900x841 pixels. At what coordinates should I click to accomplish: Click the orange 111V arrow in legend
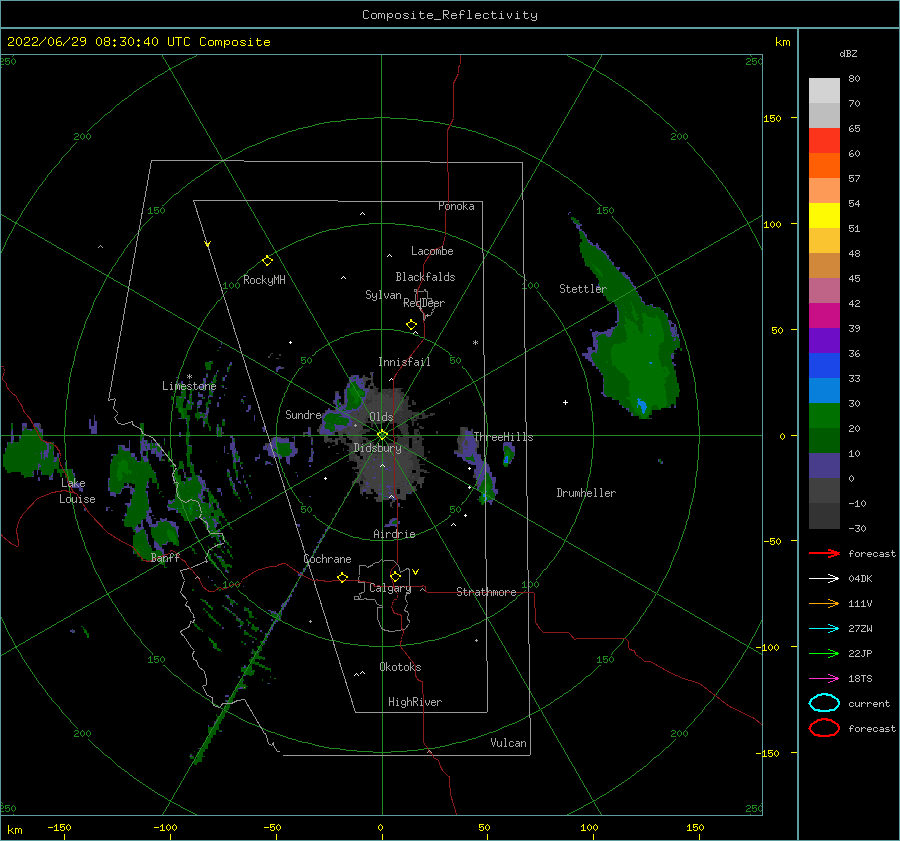pyautogui.click(x=824, y=603)
